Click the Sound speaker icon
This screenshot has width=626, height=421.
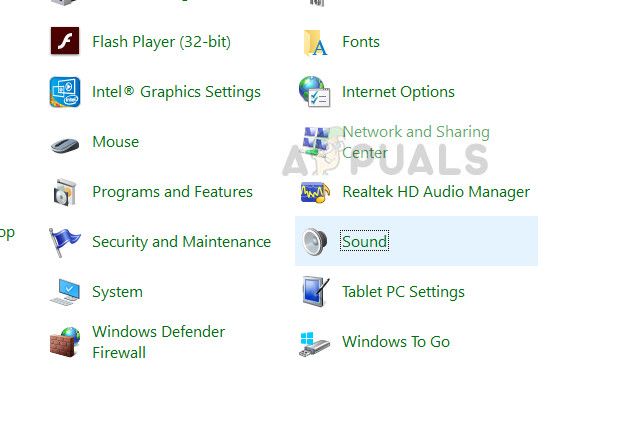coord(315,242)
